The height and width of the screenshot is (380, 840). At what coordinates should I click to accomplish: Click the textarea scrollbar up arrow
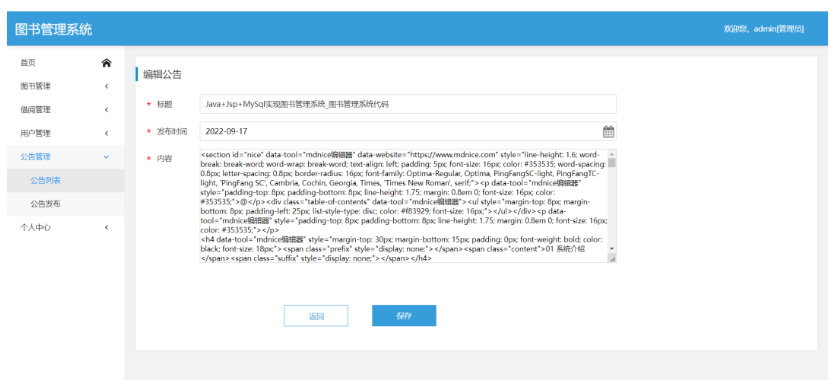[x=612, y=153]
